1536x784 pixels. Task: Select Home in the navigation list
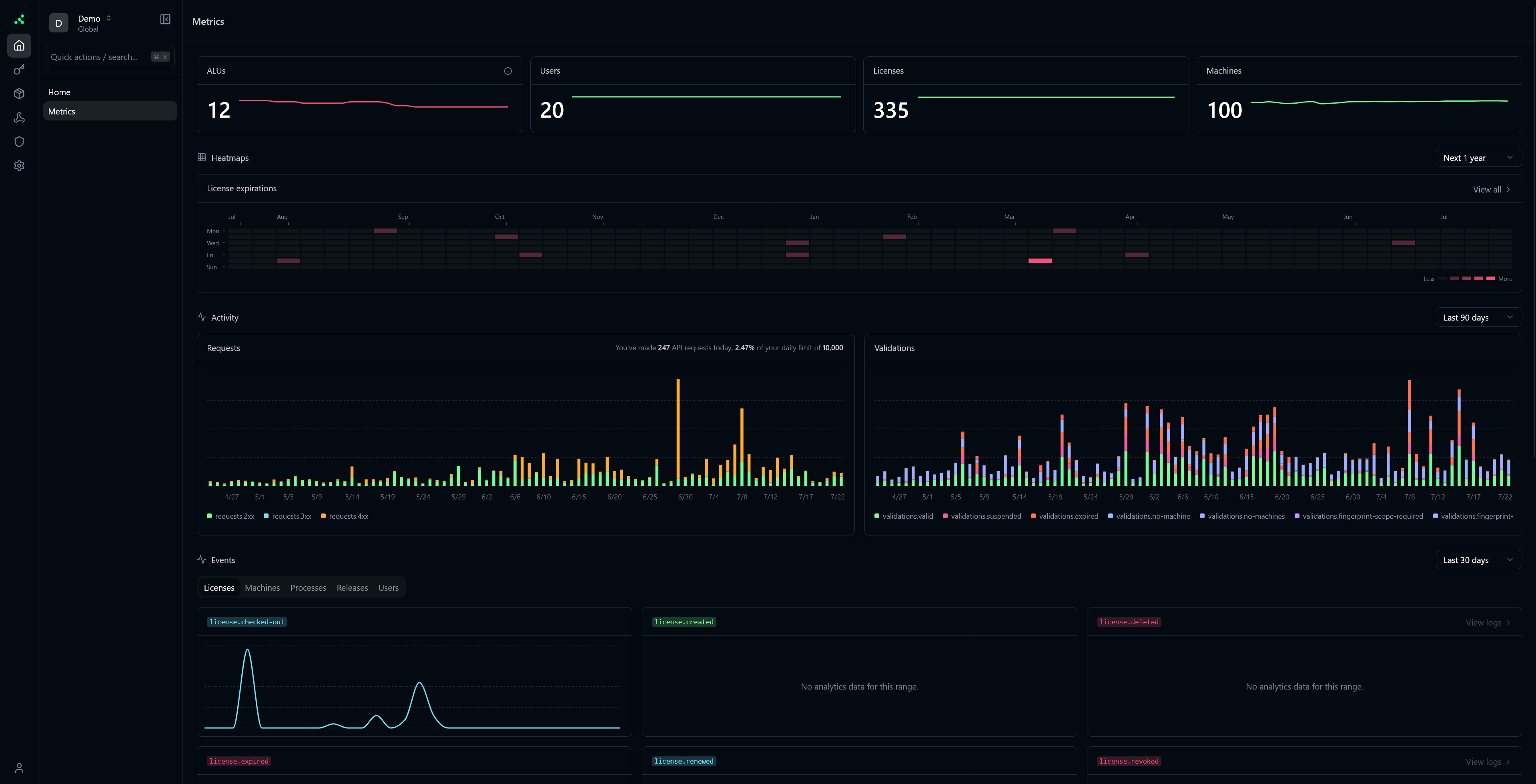pyautogui.click(x=110, y=92)
